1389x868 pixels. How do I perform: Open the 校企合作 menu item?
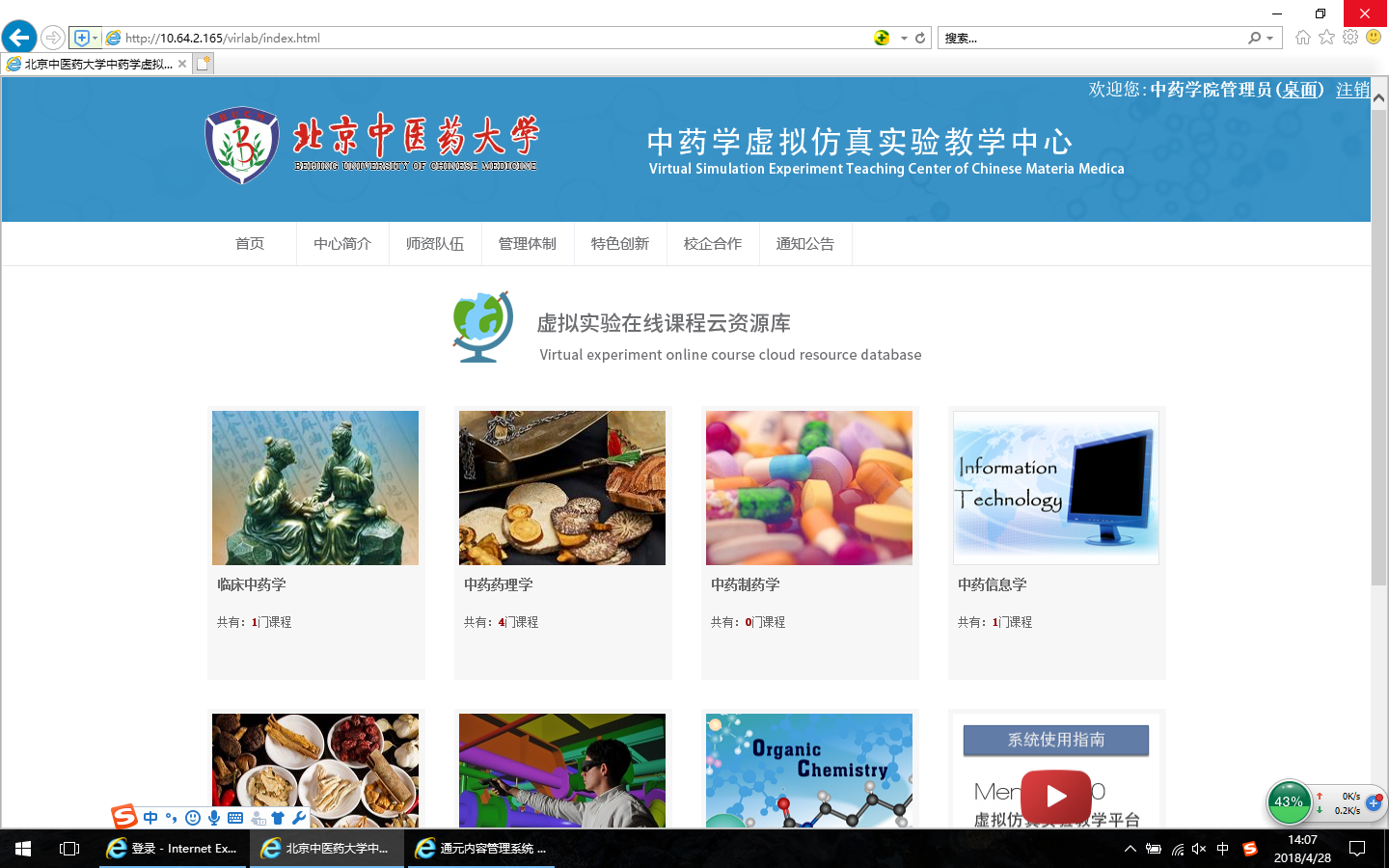tap(713, 244)
